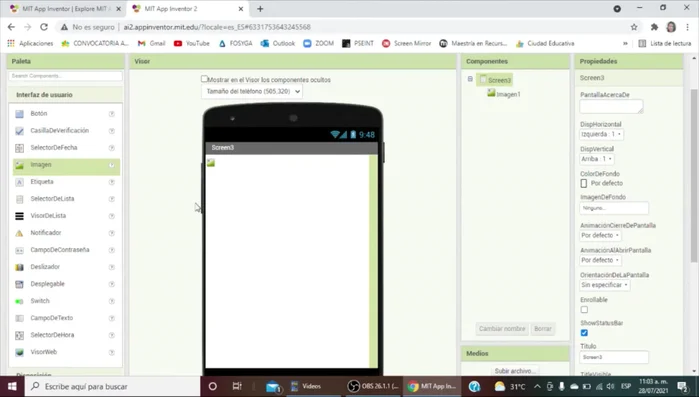Open help for the Etiqueta component
Image resolution: width=699 pixels, height=397 pixels.
tap(111, 182)
